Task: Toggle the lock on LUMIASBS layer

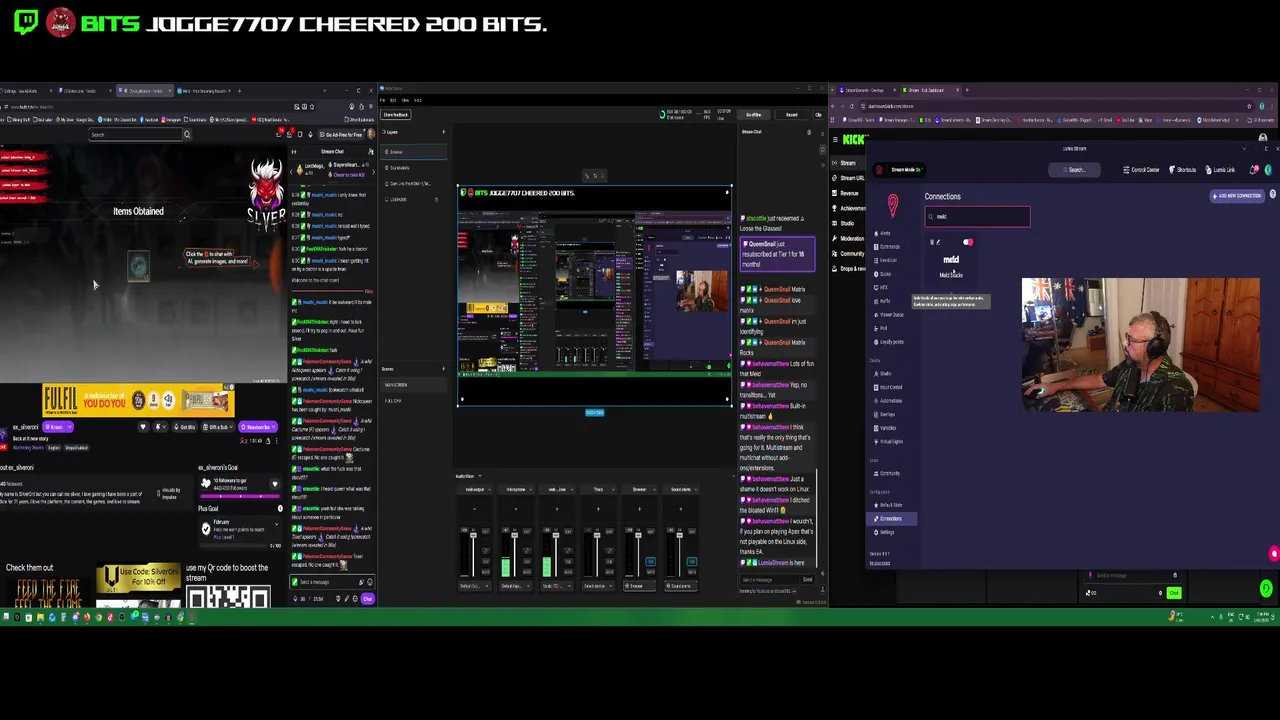Action: pyautogui.click(x=436, y=199)
